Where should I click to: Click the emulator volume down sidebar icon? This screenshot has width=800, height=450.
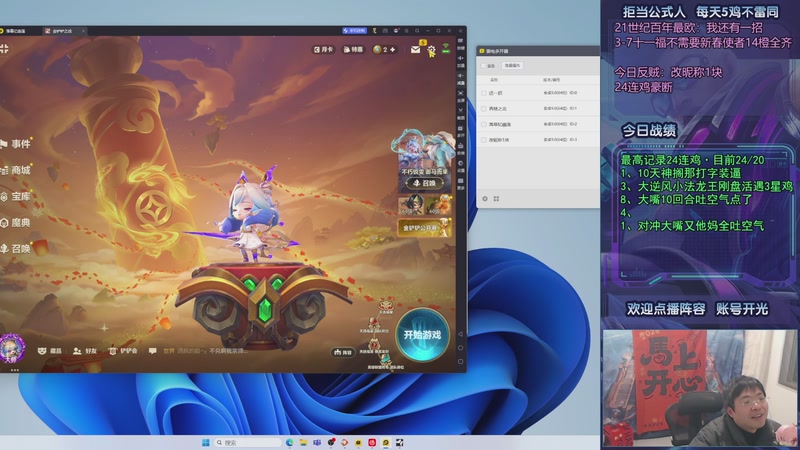point(461,78)
